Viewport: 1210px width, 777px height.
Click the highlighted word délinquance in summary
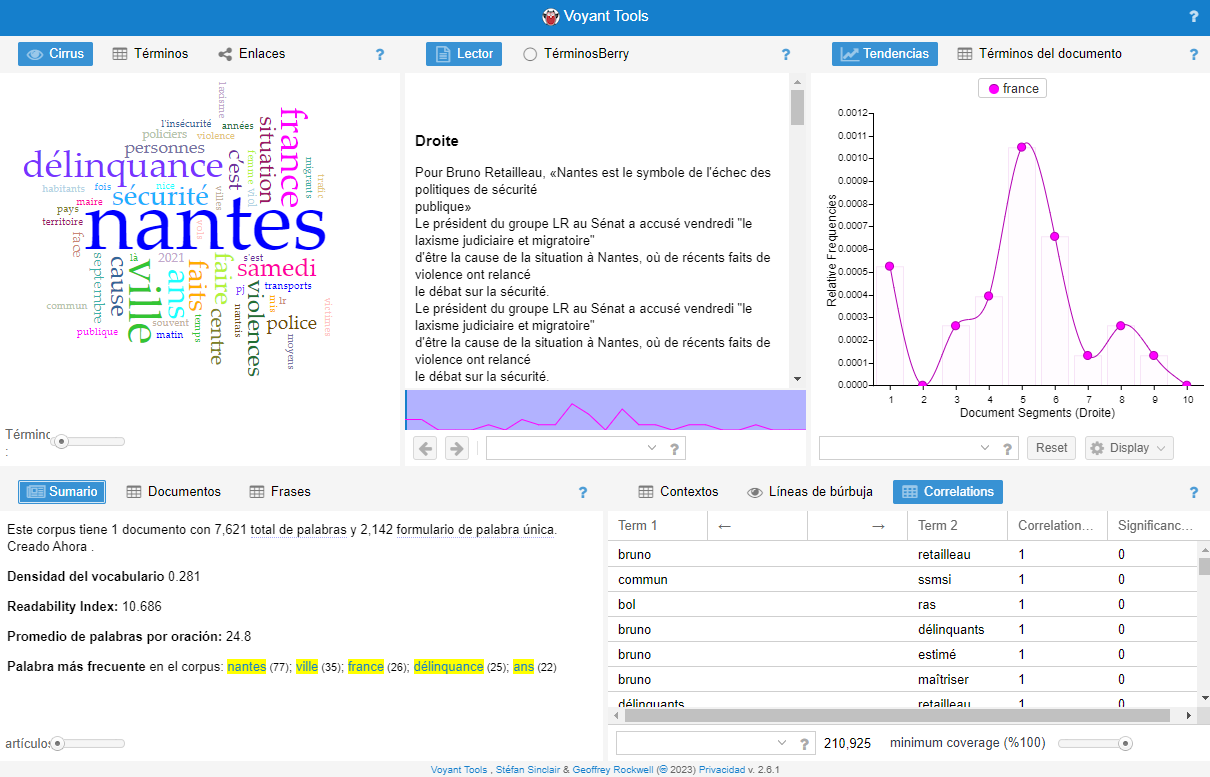pyautogui.click(x=448, y=667)
